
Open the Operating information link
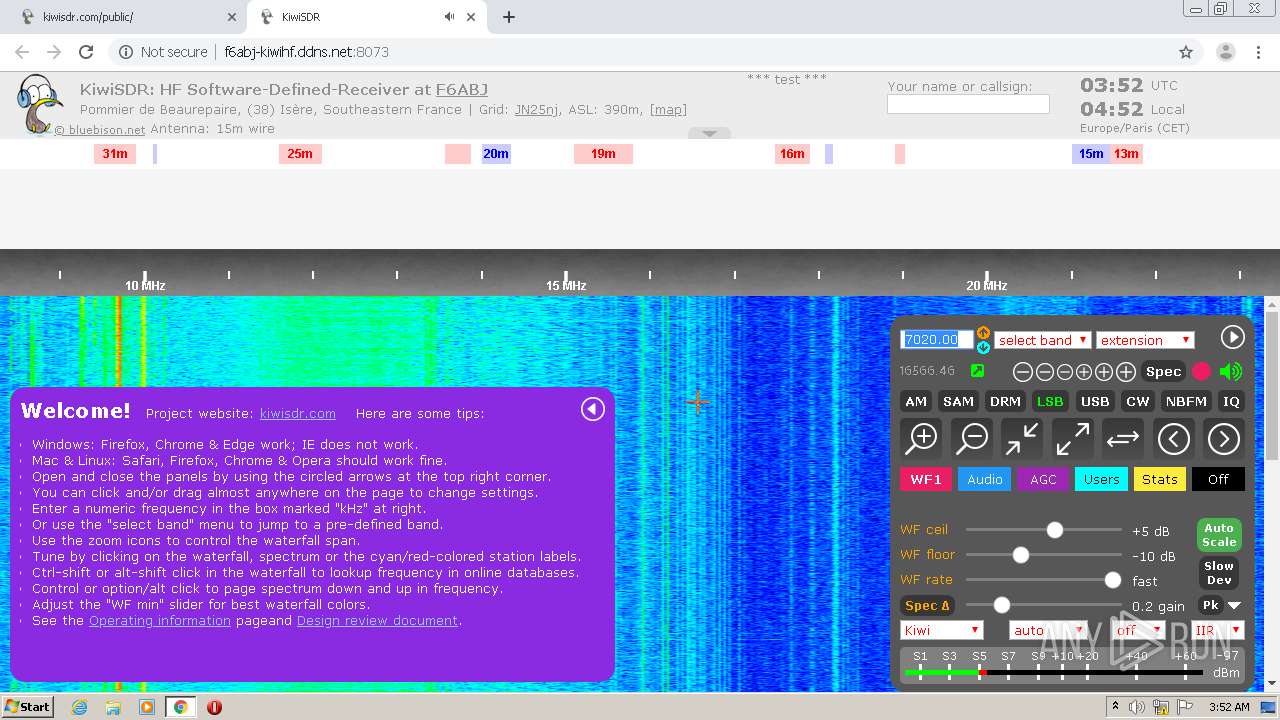click(160, 620)
